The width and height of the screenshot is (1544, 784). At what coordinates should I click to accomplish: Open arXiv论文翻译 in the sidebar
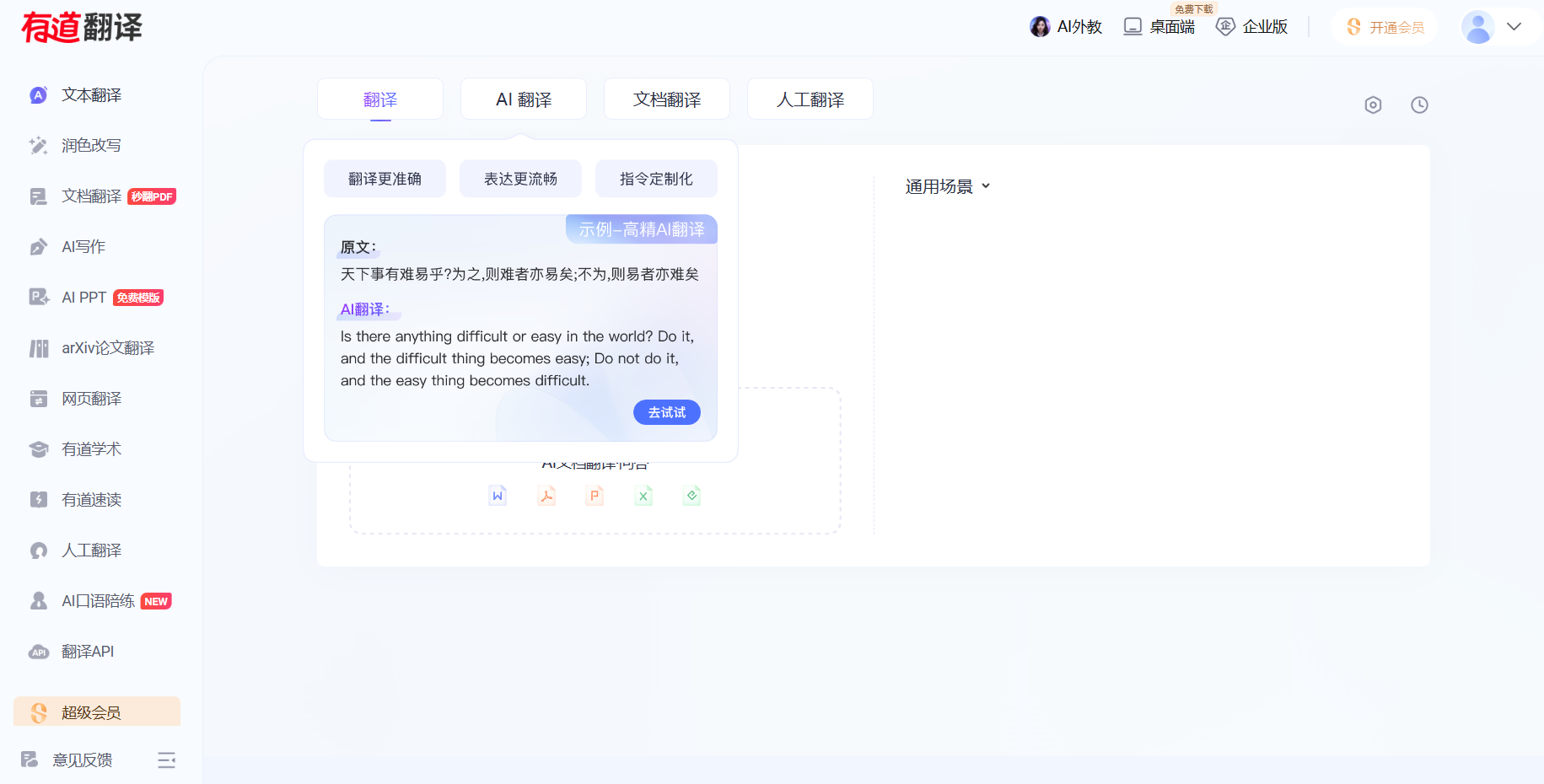coord(107,348)
